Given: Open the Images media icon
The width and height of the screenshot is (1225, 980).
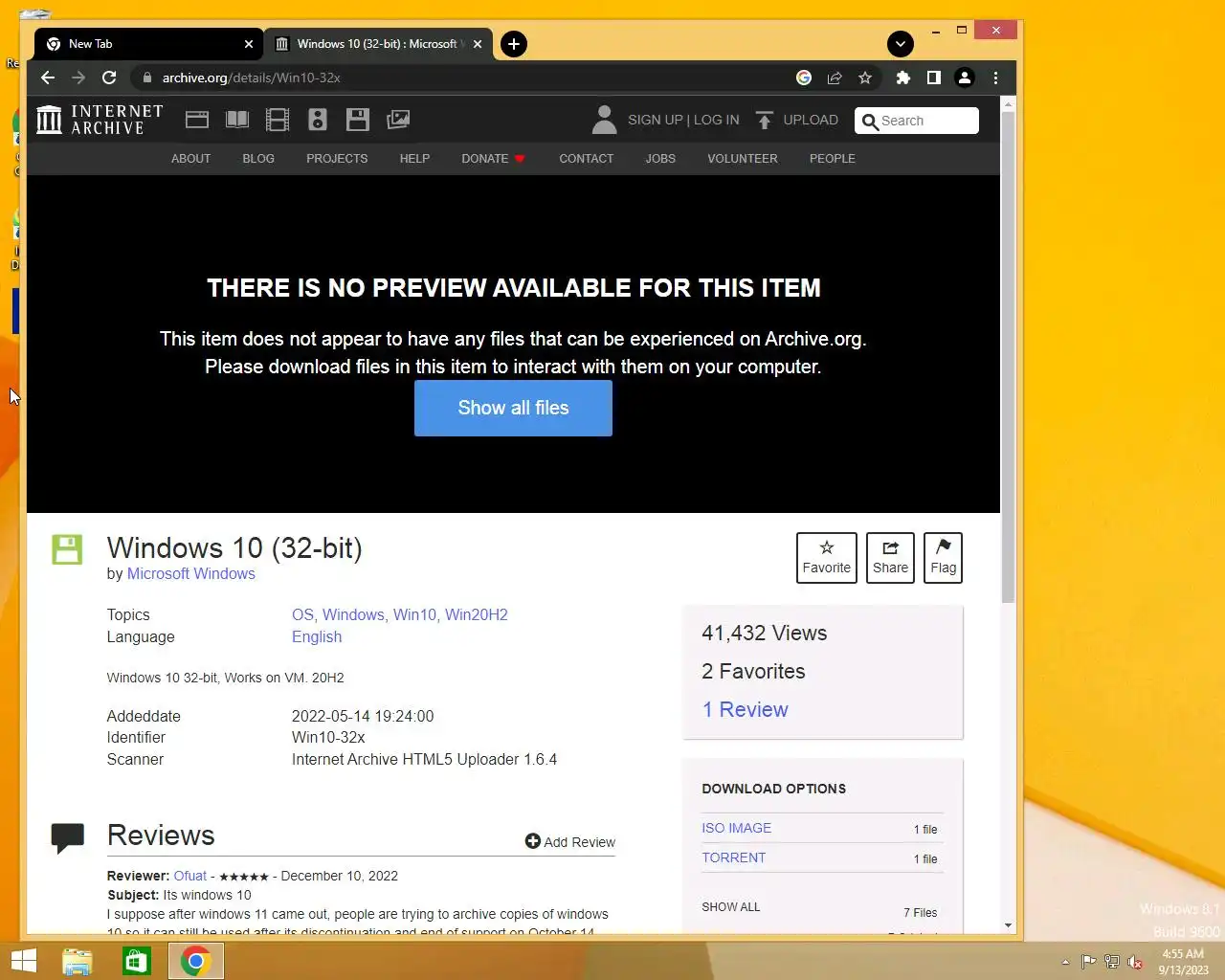Looking at the screenshot, I should coord(398,120).
